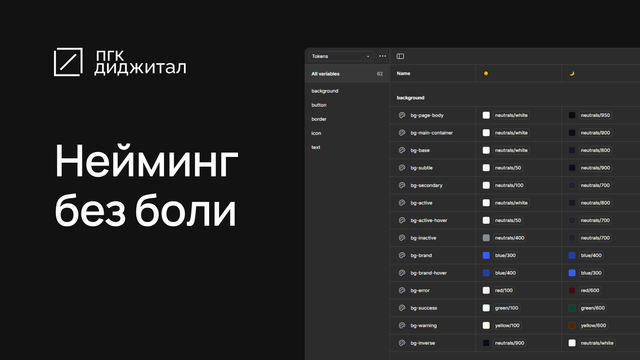Image resolution: width=640 pixels, height=360 pixels.
Task: Select the bg-base variable name
Action: [420, 151]
